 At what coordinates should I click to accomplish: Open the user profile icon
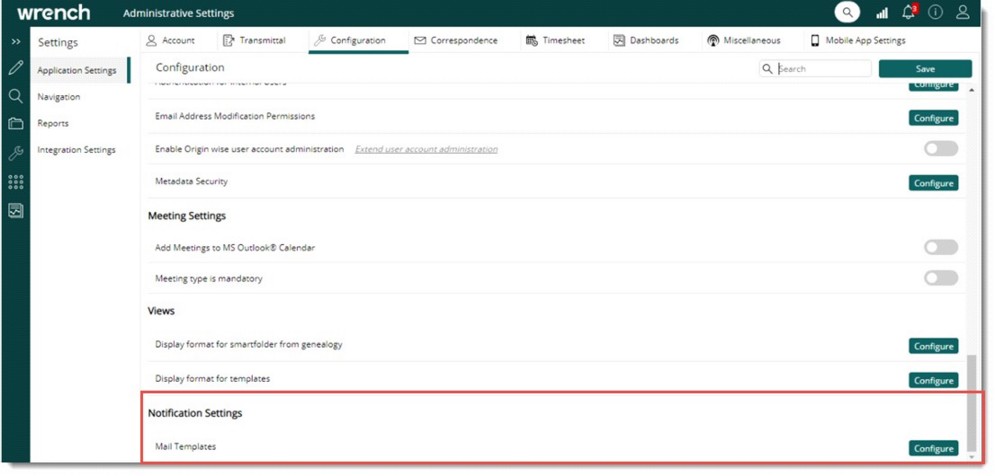tap(962, 13)
